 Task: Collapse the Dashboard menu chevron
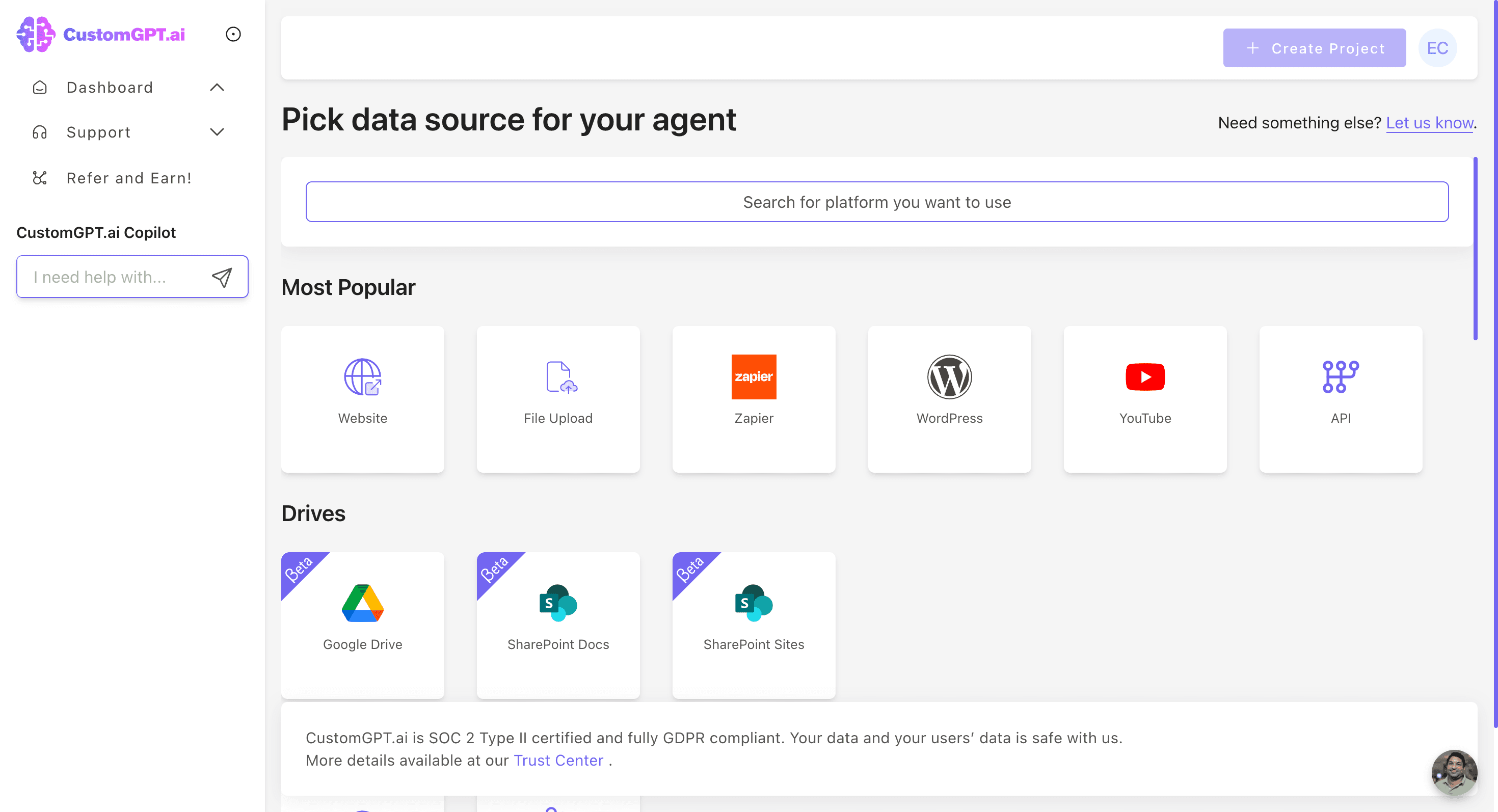point(217,87)
